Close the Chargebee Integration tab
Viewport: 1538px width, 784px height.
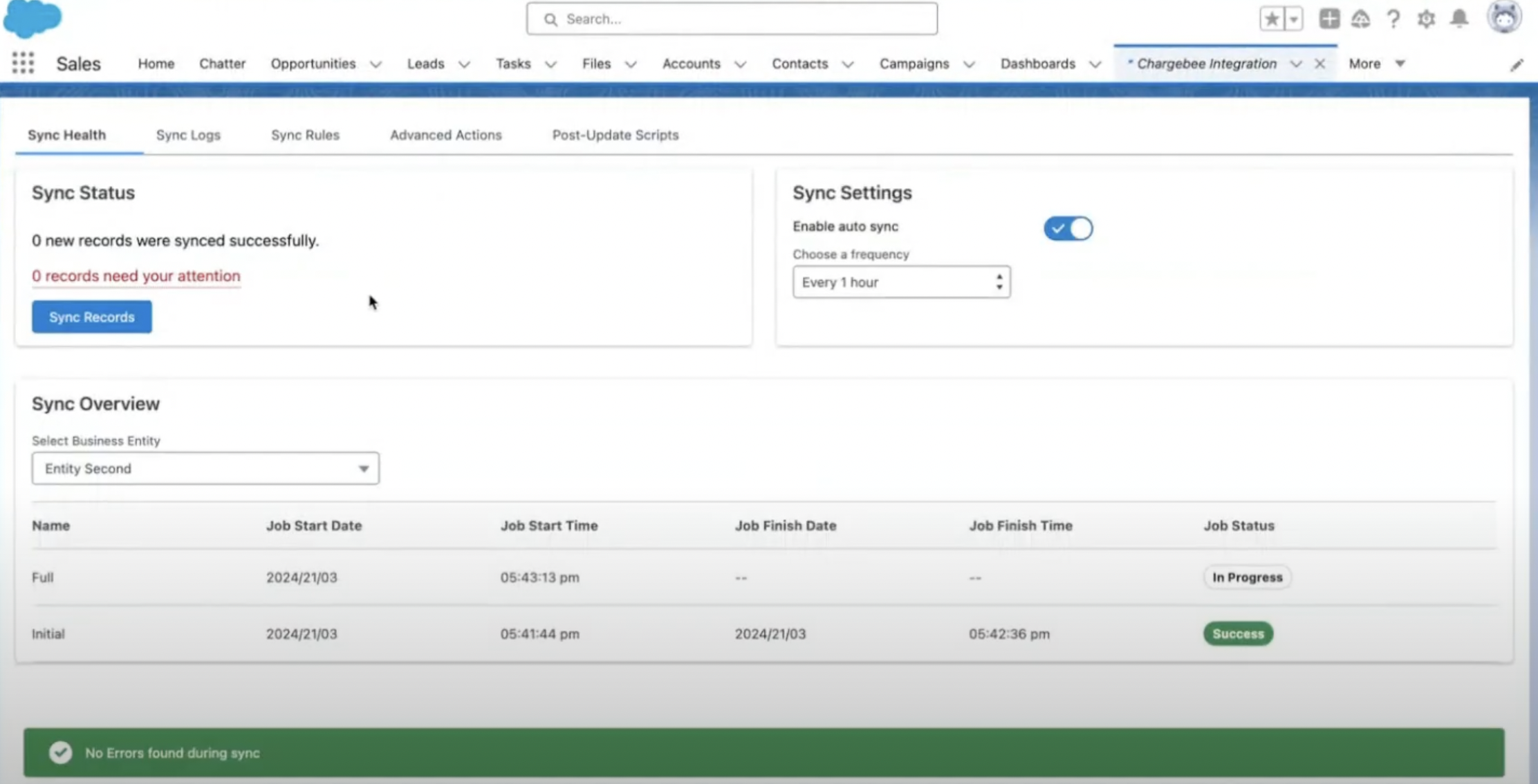[1319, 64]
